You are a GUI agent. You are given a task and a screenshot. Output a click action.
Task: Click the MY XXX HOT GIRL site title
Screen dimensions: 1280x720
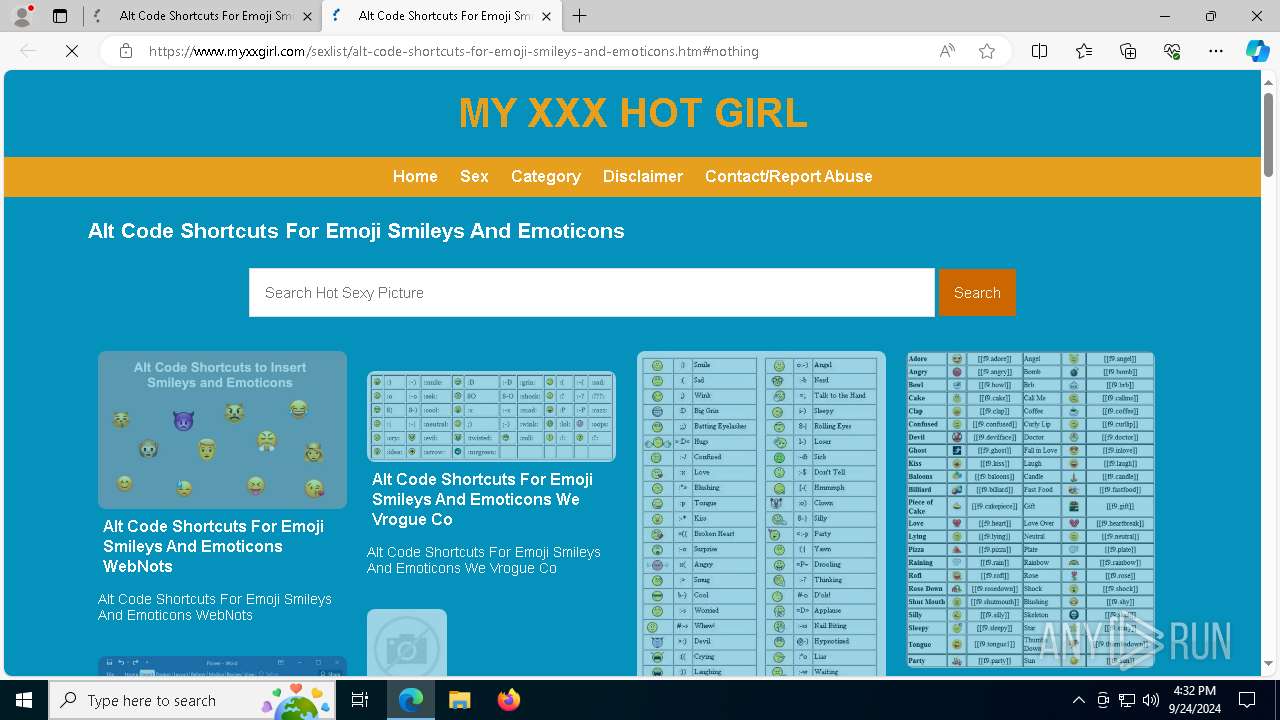point(633,113)
